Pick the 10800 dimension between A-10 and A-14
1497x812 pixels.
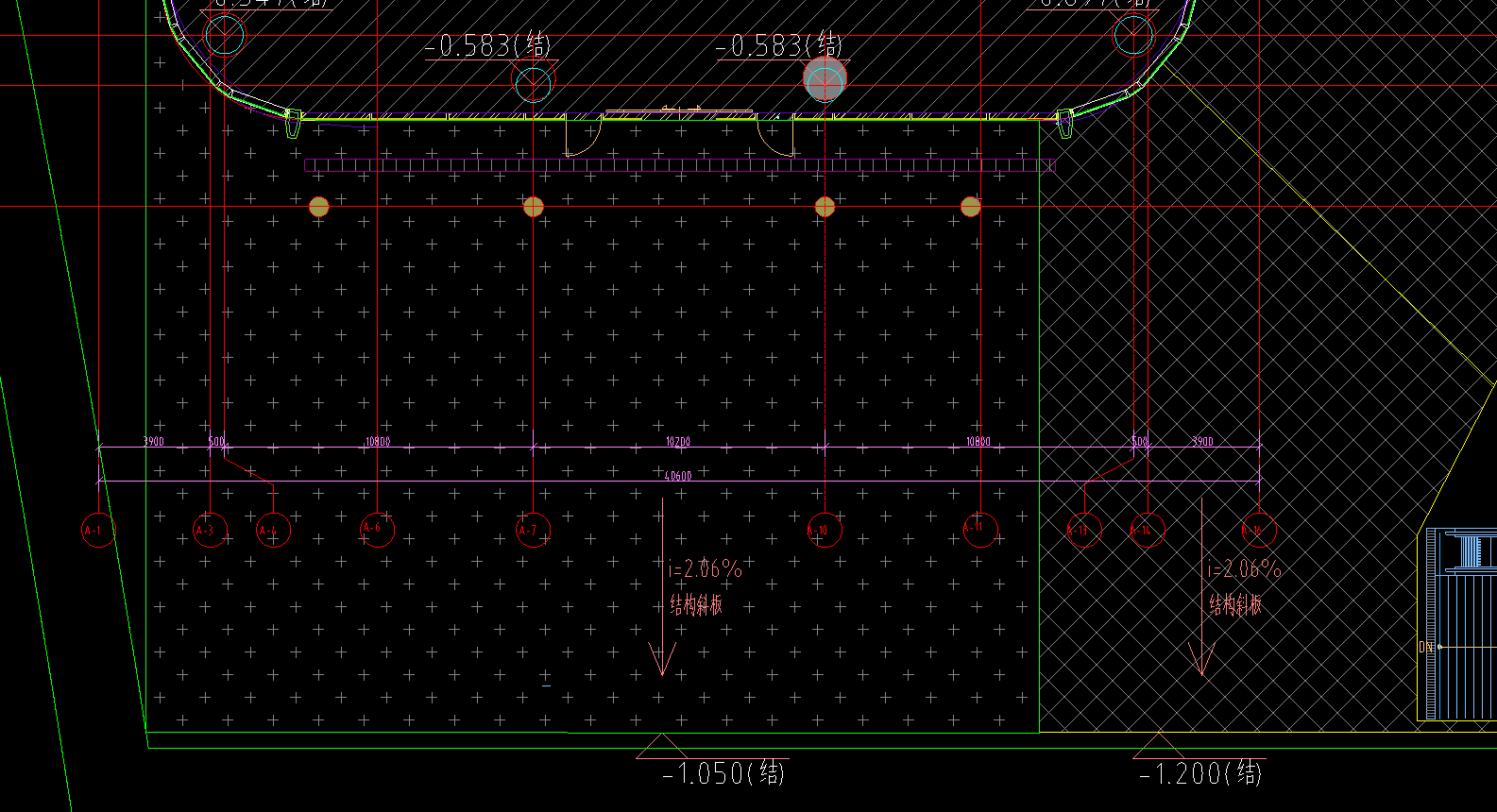pyautogui.click(x=978, y=441)
